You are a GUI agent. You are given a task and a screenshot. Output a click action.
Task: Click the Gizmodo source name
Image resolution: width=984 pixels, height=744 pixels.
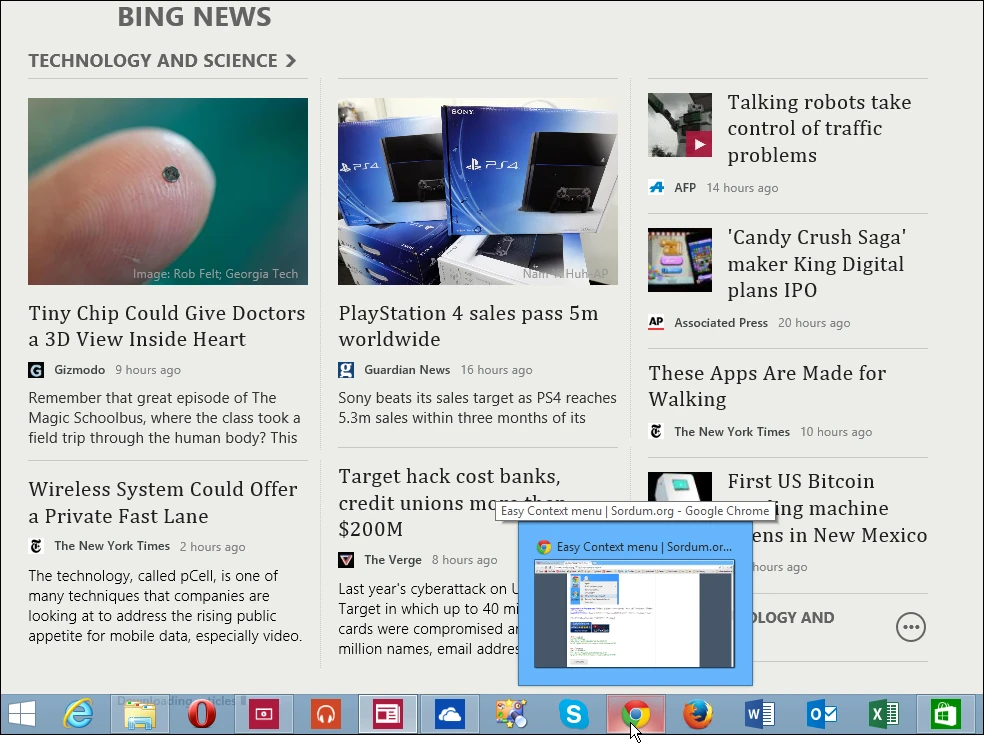tap(80, 370)
